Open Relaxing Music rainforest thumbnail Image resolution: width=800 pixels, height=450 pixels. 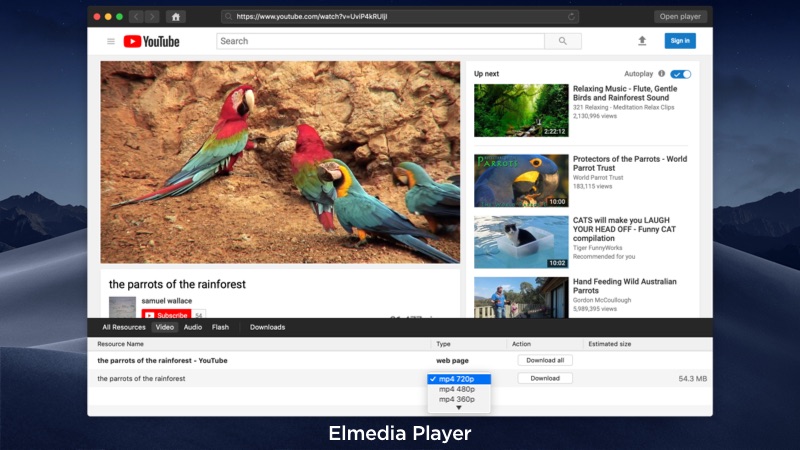(521, 110)
